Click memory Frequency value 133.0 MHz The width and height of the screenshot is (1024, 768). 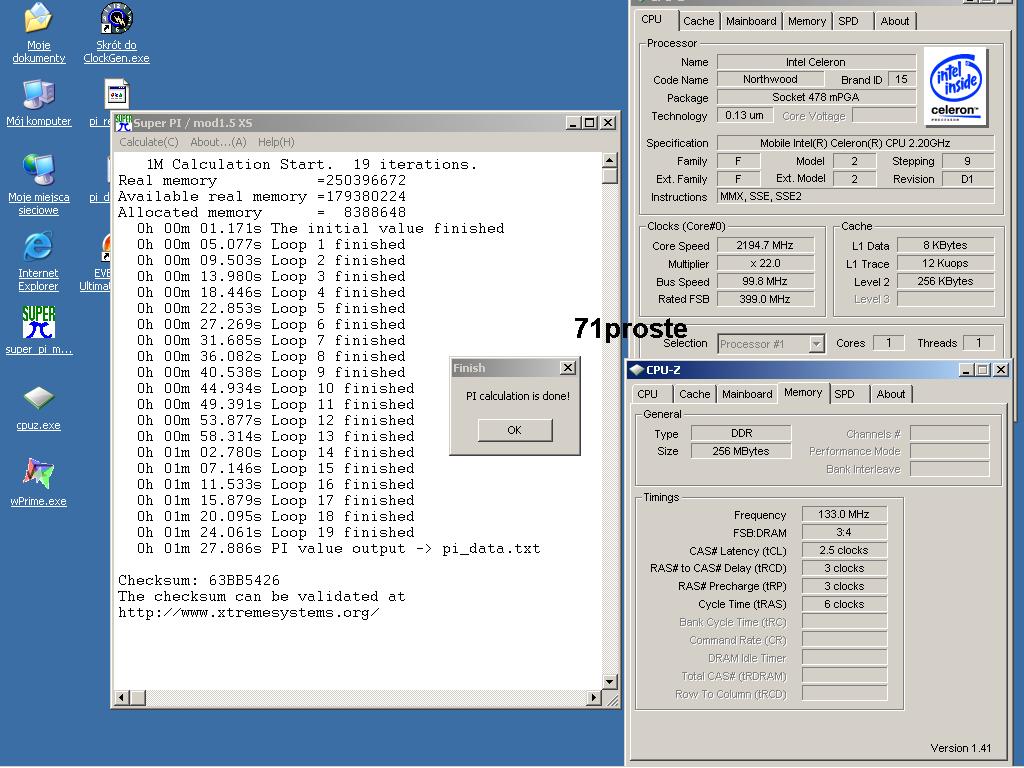(x=844, y=515)
